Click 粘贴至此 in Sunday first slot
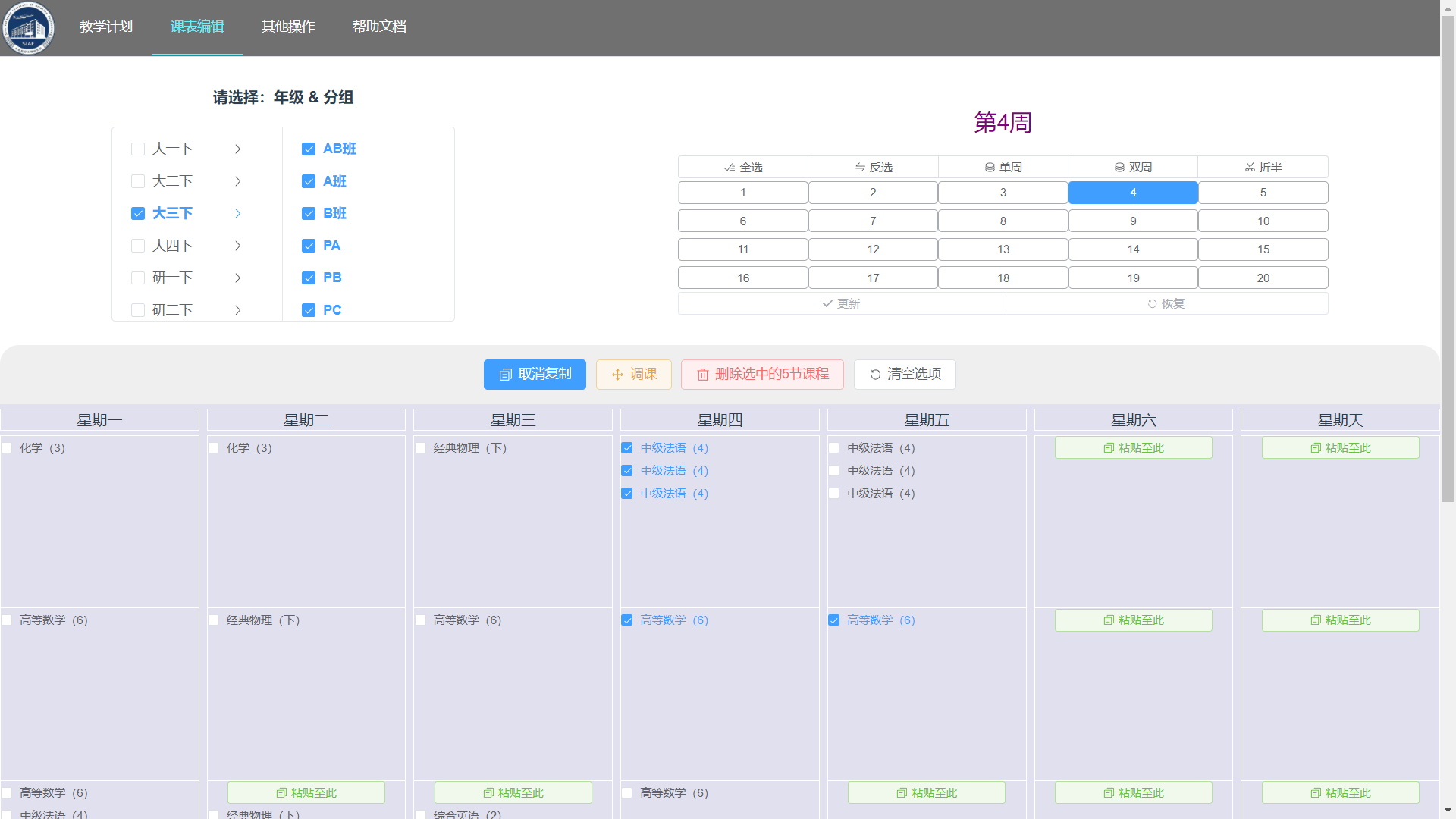The width and height of the screenshot is (1456, 819). point(1340,448)
